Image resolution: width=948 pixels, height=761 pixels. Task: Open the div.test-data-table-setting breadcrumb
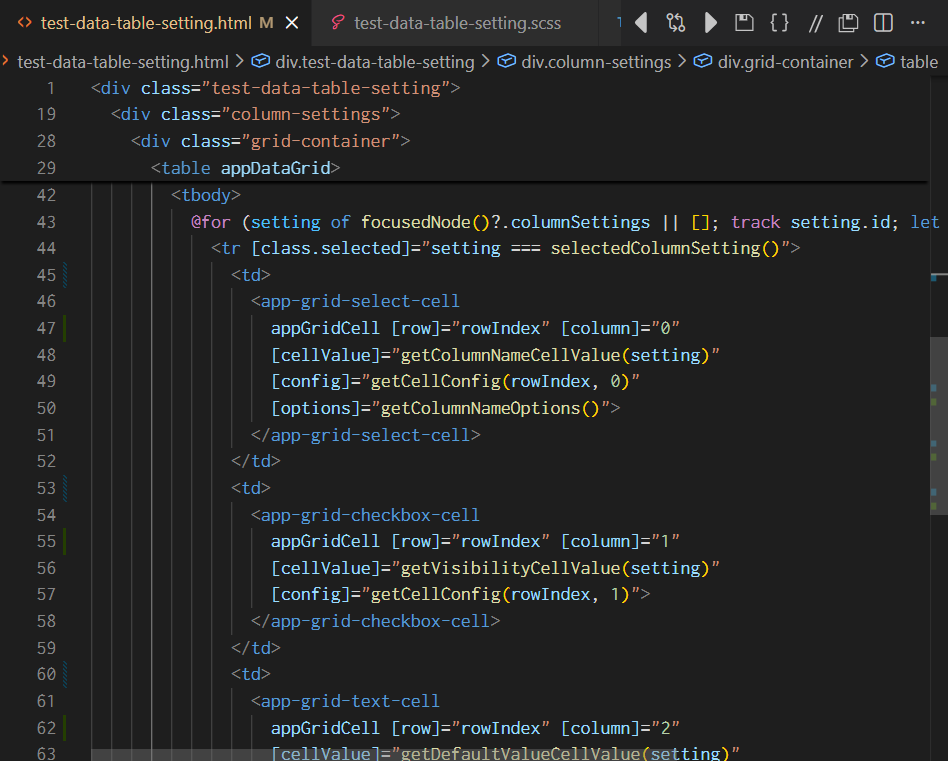coord(375,62)
